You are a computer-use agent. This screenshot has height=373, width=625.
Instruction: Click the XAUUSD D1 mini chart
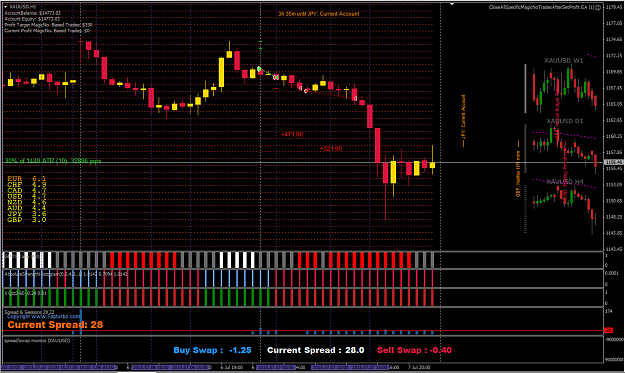(x=564, y=145)
